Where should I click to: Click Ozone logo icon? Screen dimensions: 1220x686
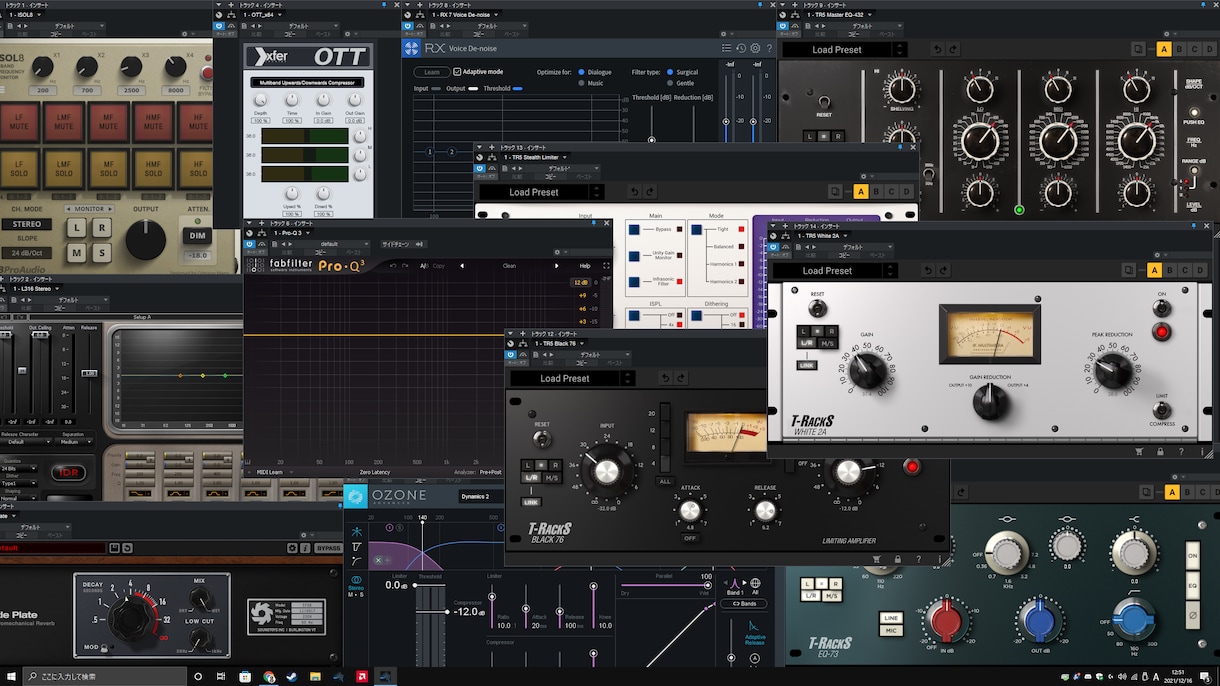click(357, 496)
